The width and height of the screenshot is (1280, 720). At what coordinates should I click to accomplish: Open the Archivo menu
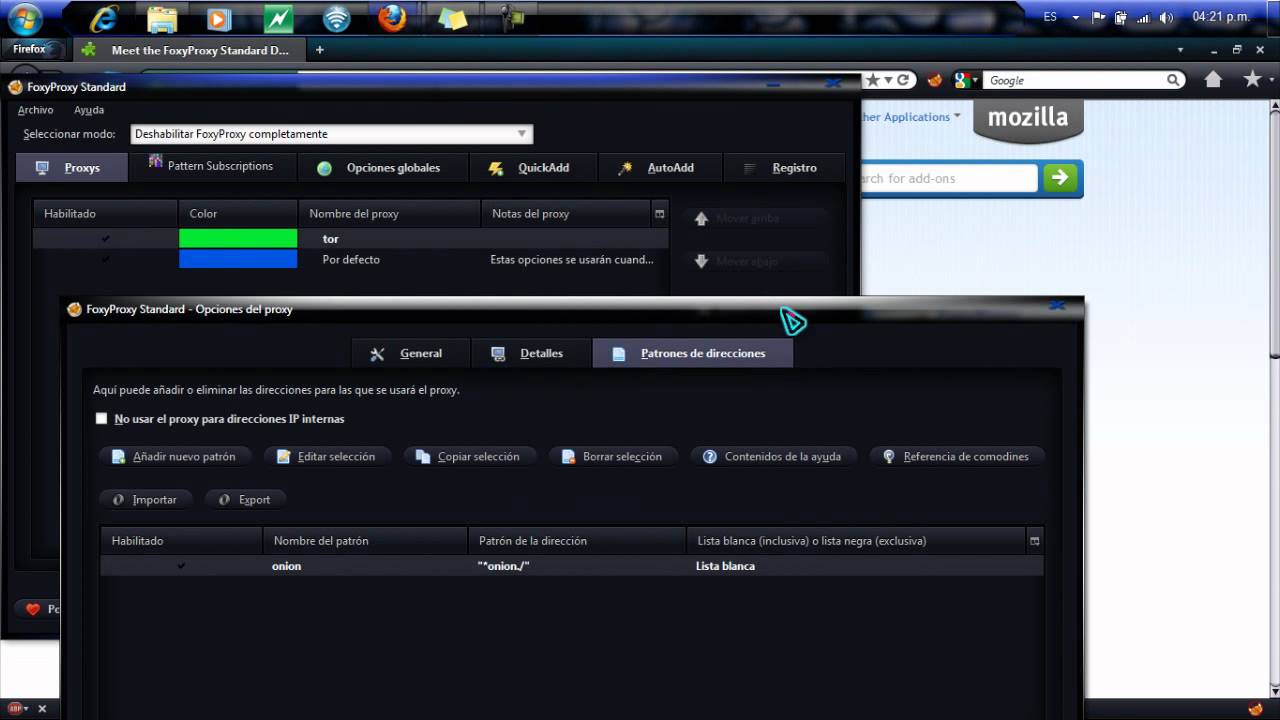point(36,110)
